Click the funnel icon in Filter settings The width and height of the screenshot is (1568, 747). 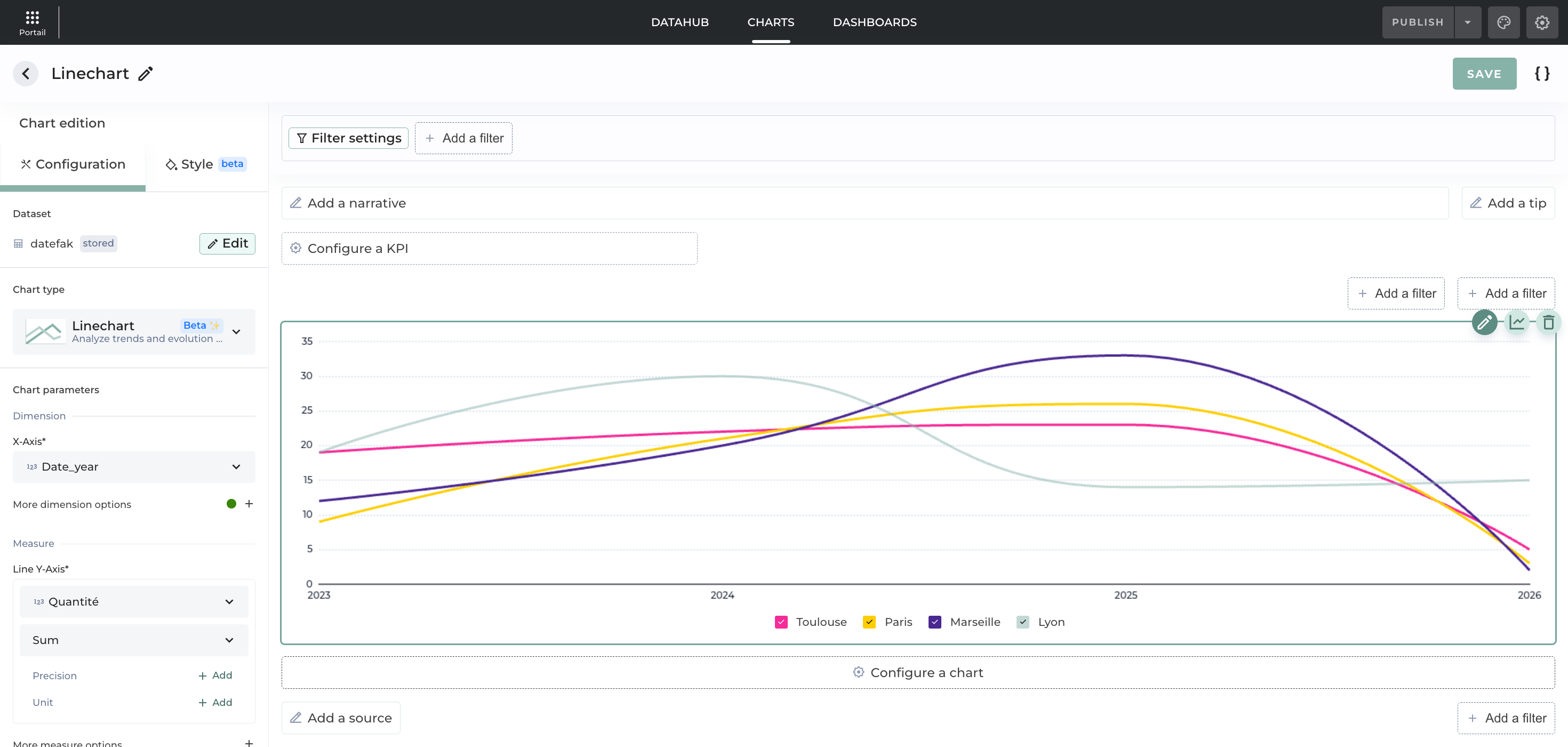tap(301, 138)
